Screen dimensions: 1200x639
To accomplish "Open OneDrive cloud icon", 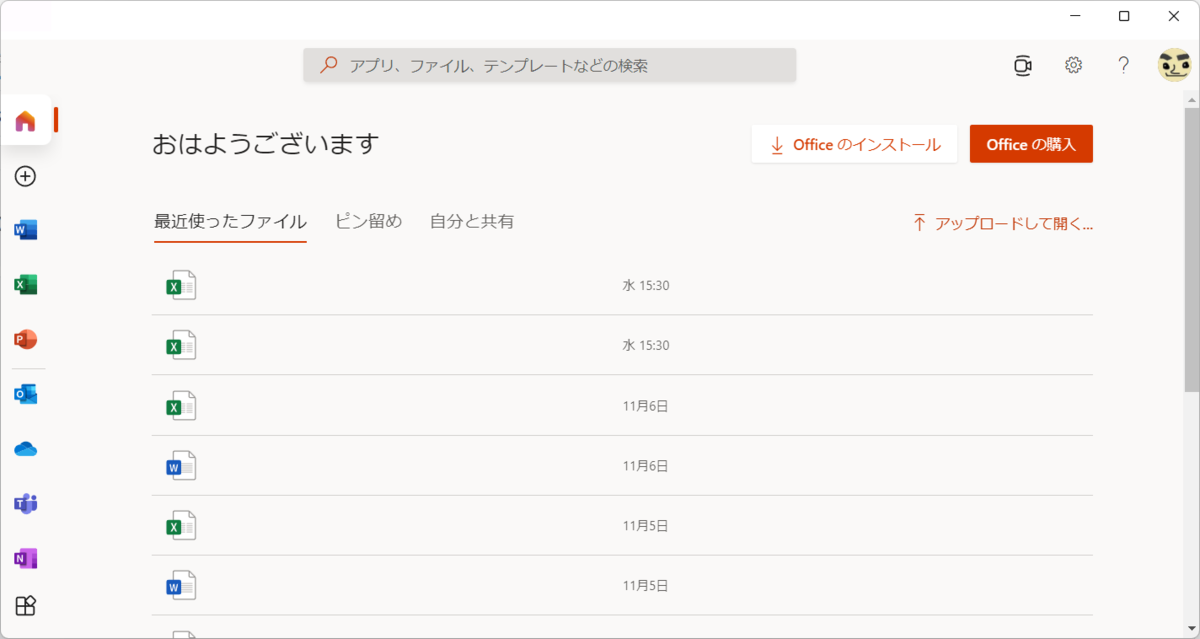I will click(x=26, y=449).
